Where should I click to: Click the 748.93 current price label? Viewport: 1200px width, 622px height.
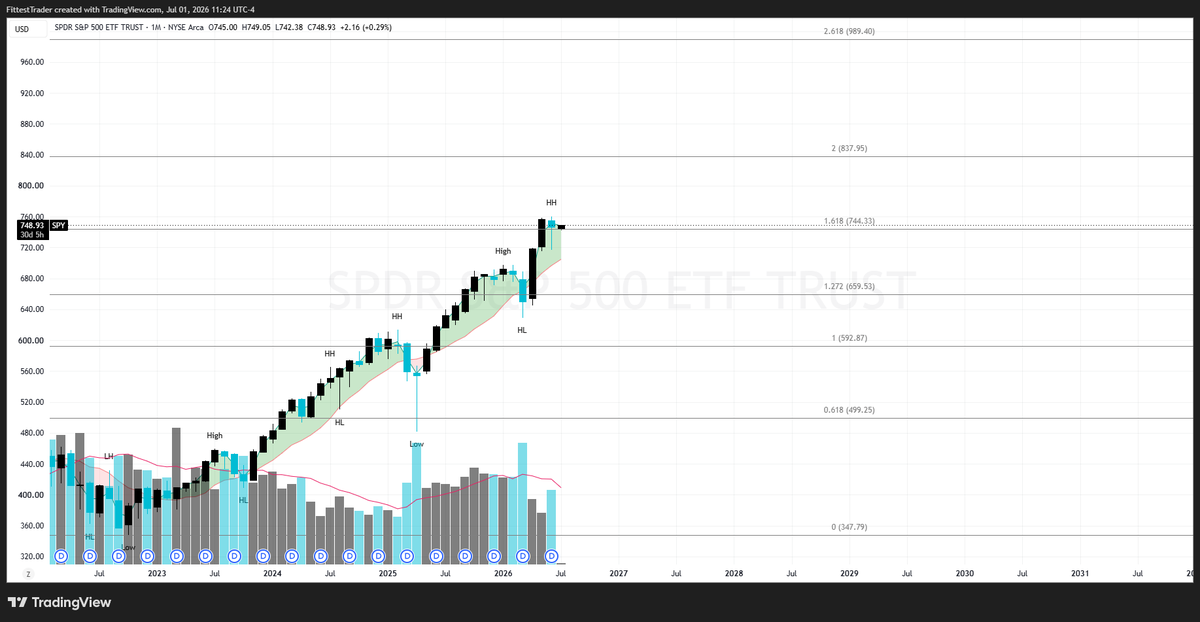coord(32,226)
